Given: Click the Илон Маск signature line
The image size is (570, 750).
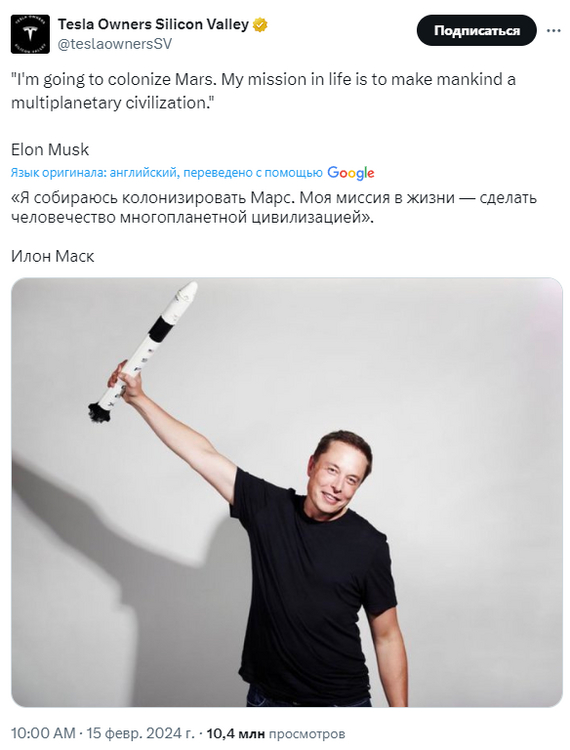Looking at the screenshot, I should [53, 256].
